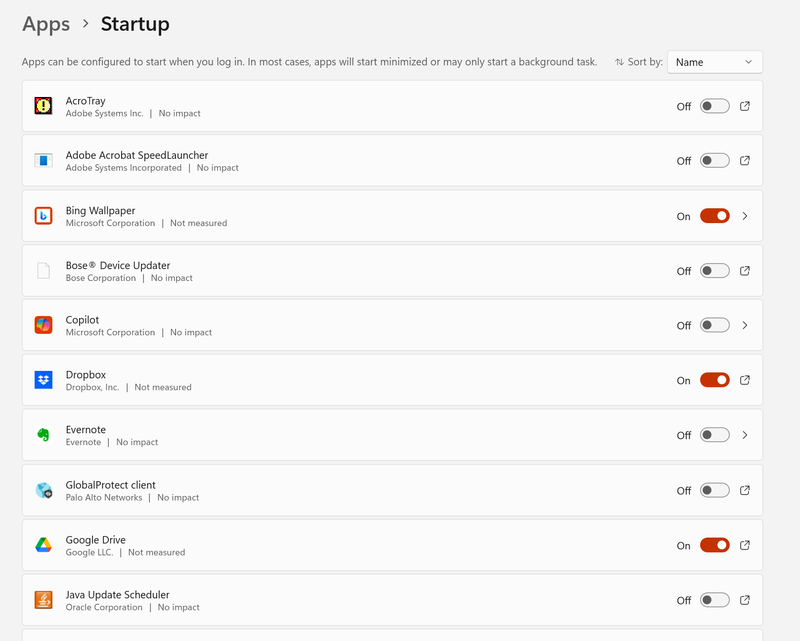Click the AcroTray app icon
This screenshot has width=800, height=641.
pos(43,106)
